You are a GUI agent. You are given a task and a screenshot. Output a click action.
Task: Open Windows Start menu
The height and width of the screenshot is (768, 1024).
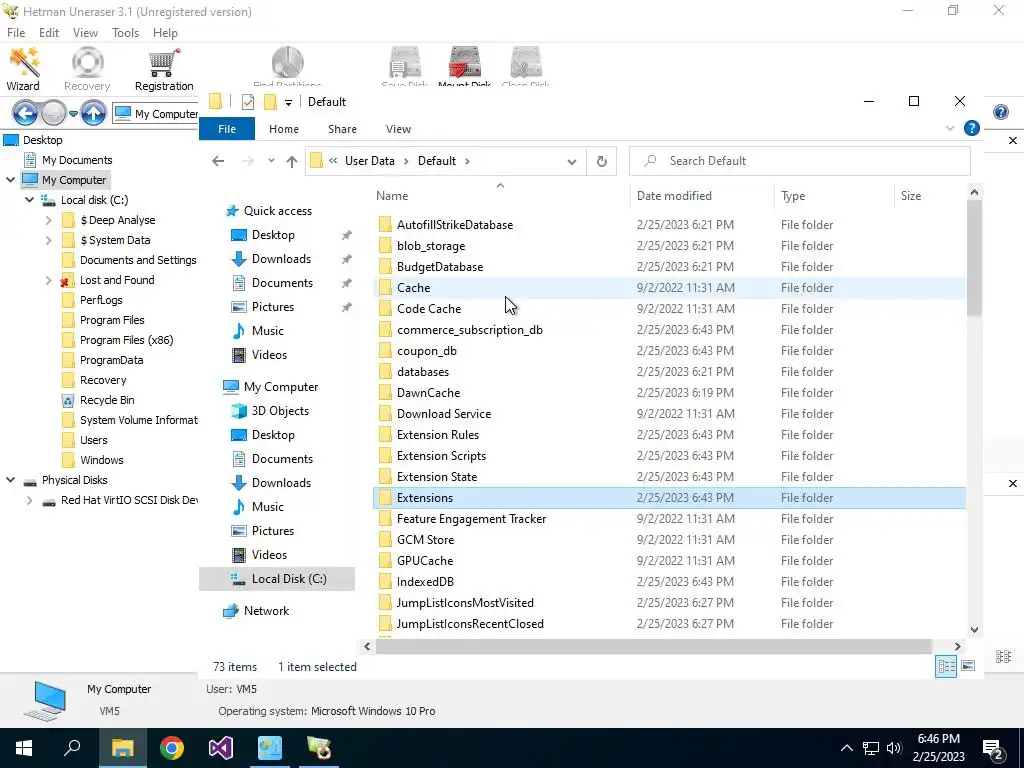(24, 748)
